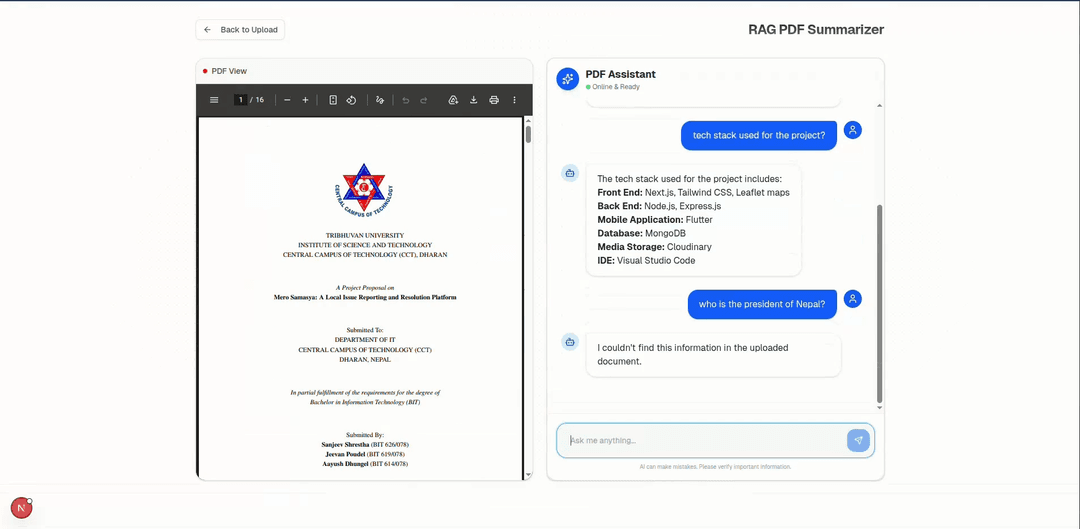The width and height of the screenshot is (1080, 529).
Task: Click chat scrollbar down arrow
Action: 880,408
